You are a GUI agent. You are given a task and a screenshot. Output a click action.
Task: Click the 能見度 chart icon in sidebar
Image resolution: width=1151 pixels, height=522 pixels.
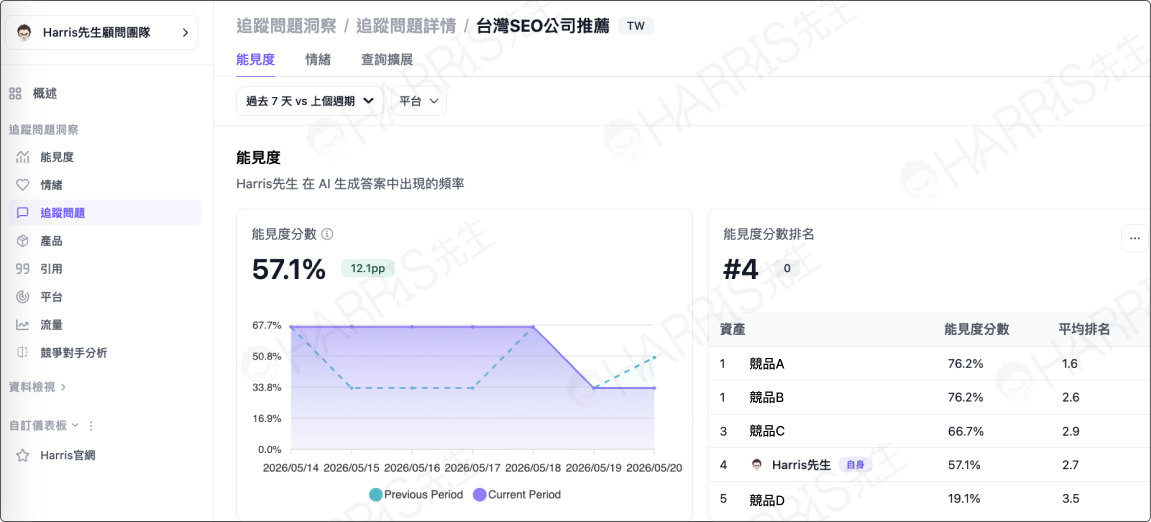(23, 157)
